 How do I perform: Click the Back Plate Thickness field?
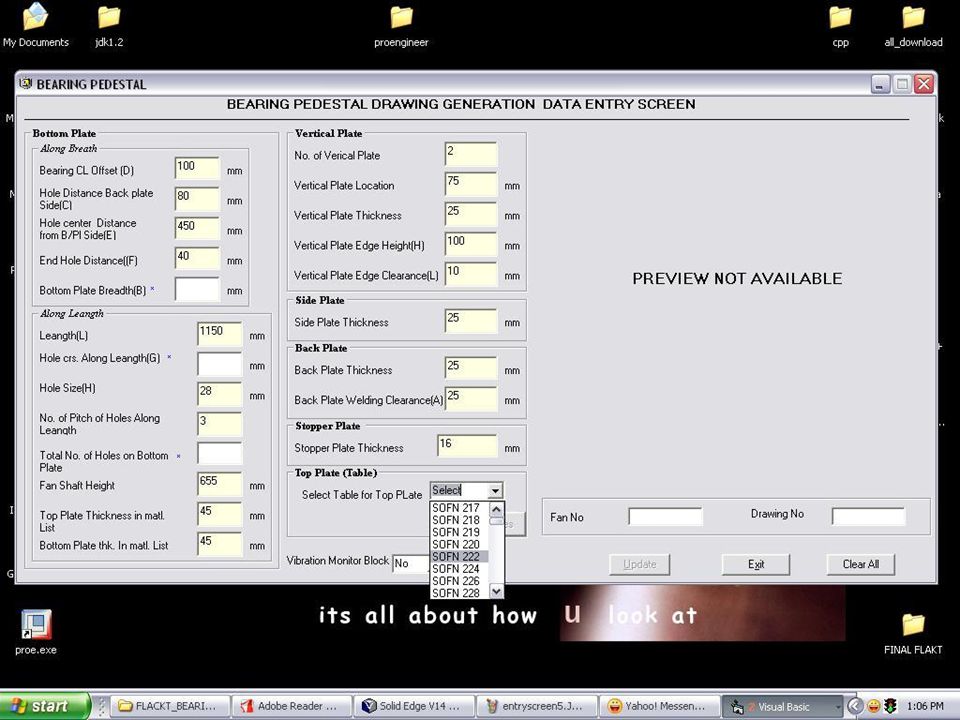coord(471,369)
